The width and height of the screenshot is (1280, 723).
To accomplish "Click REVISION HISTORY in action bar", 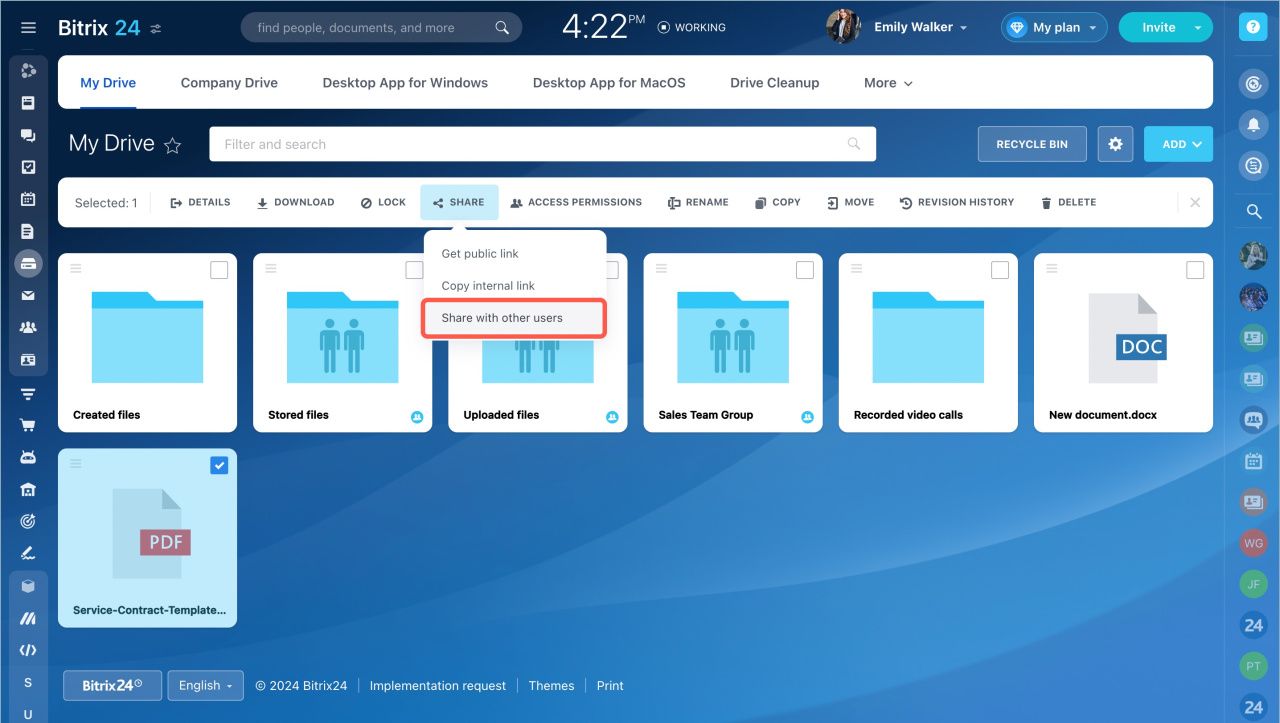I will [957, 202].
